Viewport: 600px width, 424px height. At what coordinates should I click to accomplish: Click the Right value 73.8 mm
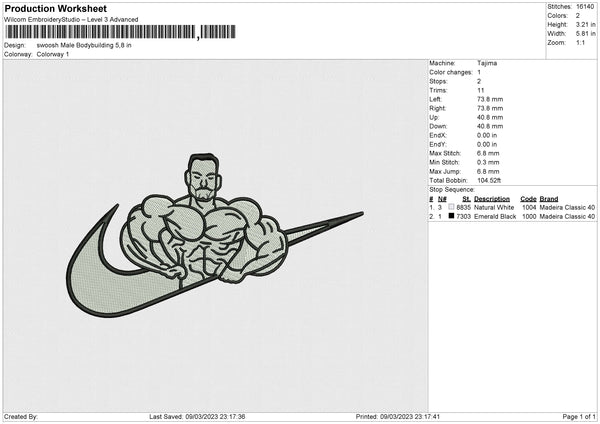pyautogui.click(x=490, y=108)
